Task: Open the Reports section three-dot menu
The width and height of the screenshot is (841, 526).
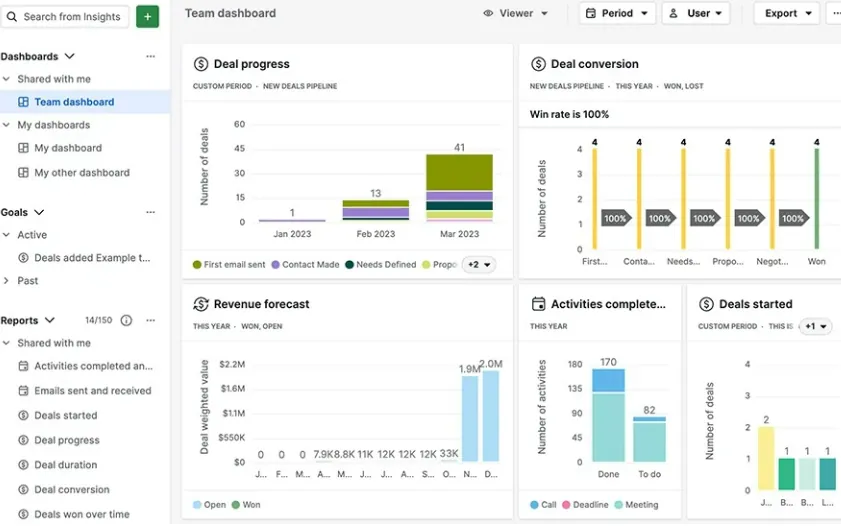Action: [151, 320]
